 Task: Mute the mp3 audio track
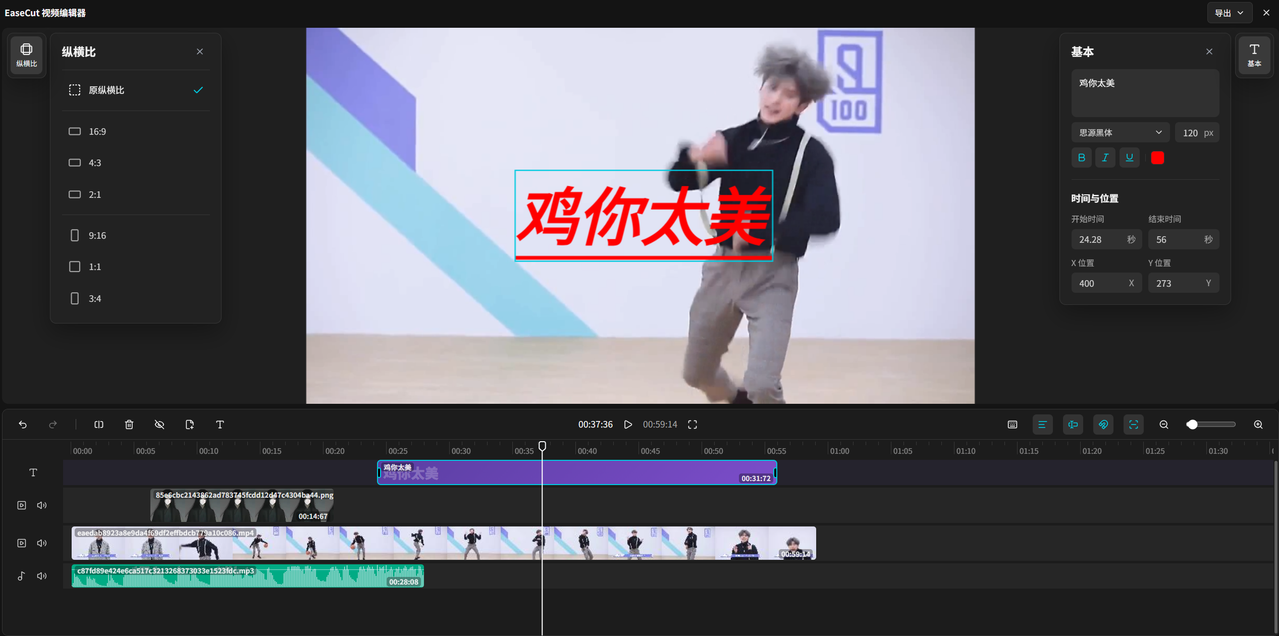pos(42,576)
